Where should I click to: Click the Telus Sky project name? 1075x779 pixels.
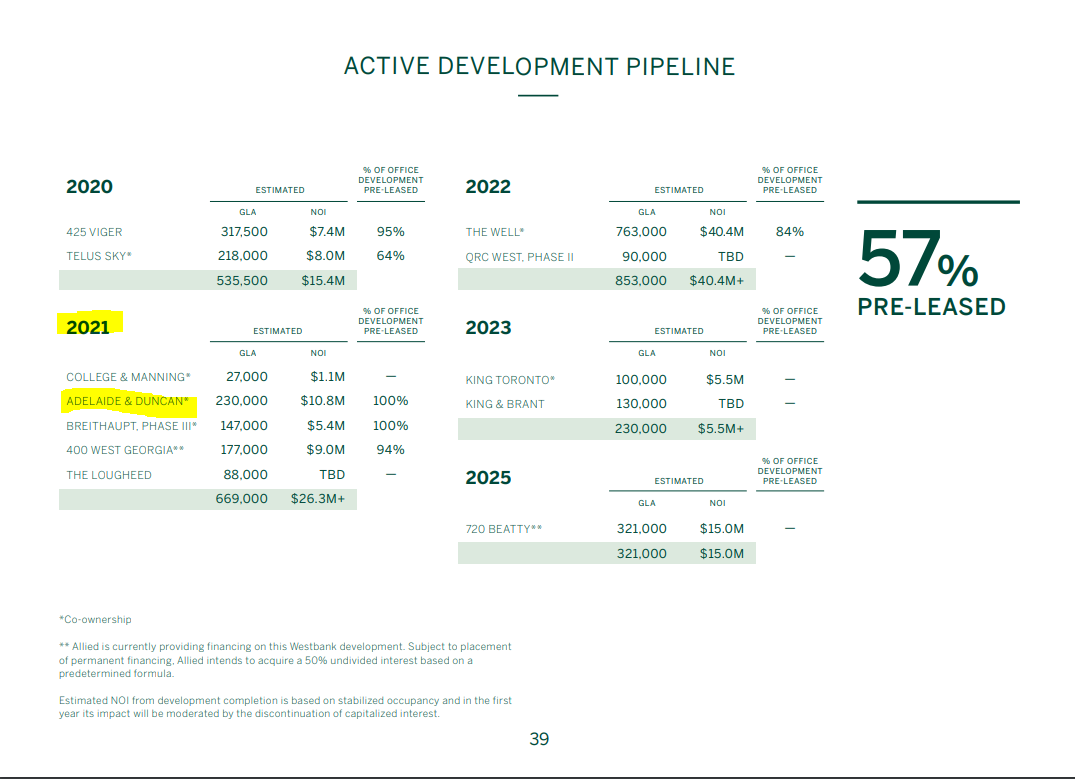(x=99, y=256)
